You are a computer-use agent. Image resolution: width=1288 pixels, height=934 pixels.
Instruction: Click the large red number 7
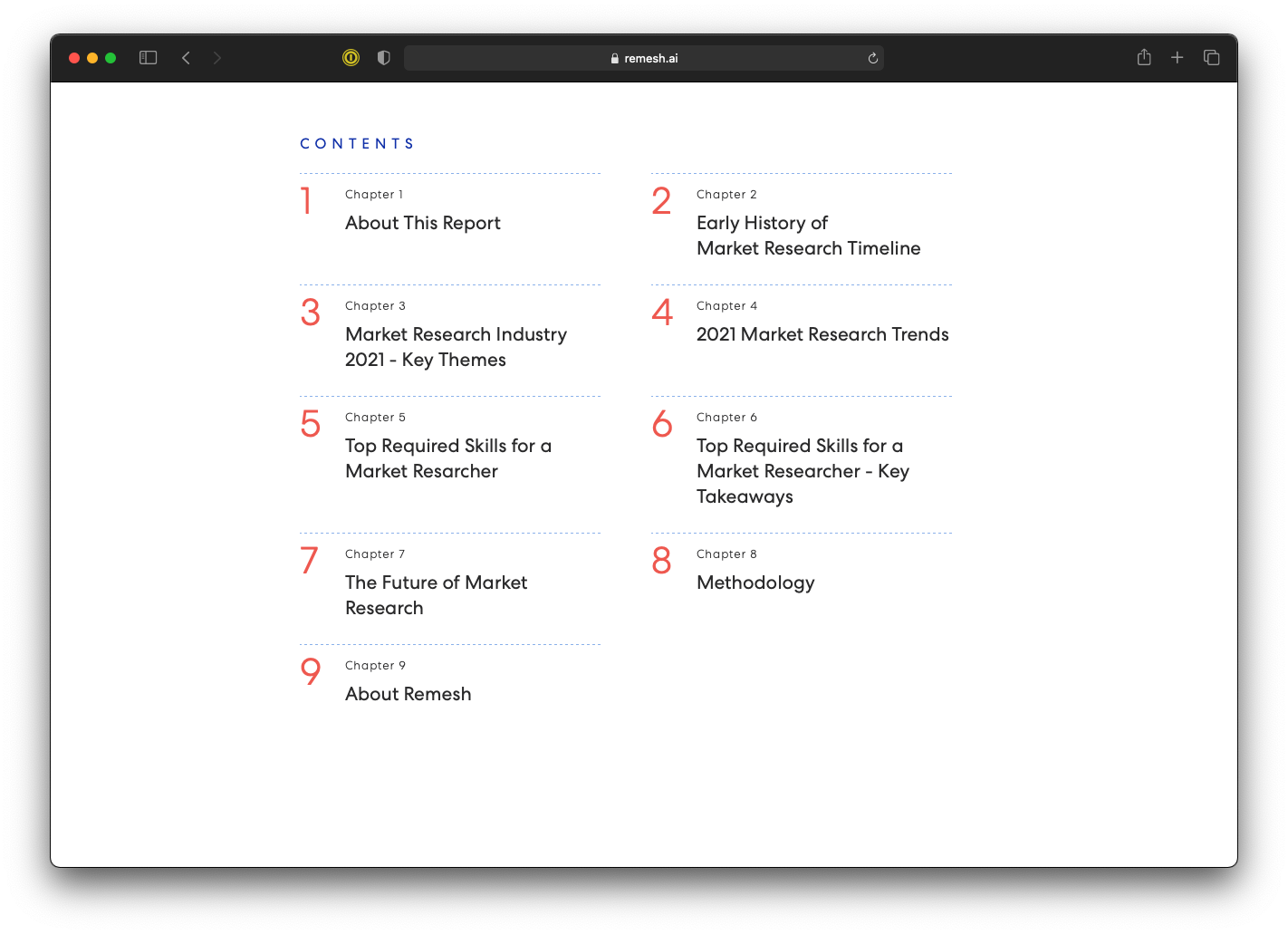click(309, 561)
